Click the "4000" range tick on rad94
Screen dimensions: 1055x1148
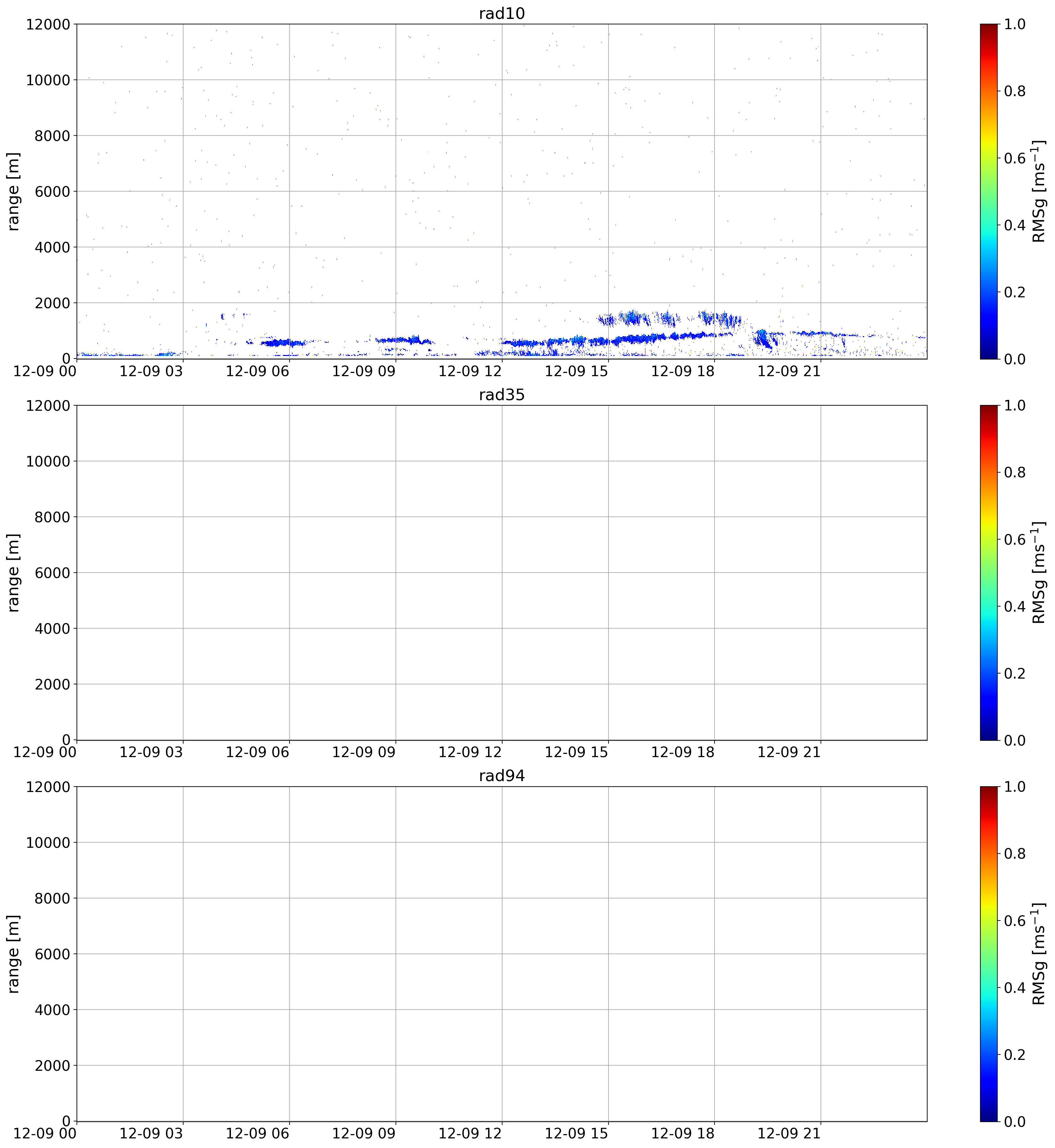pos(52,1010)
